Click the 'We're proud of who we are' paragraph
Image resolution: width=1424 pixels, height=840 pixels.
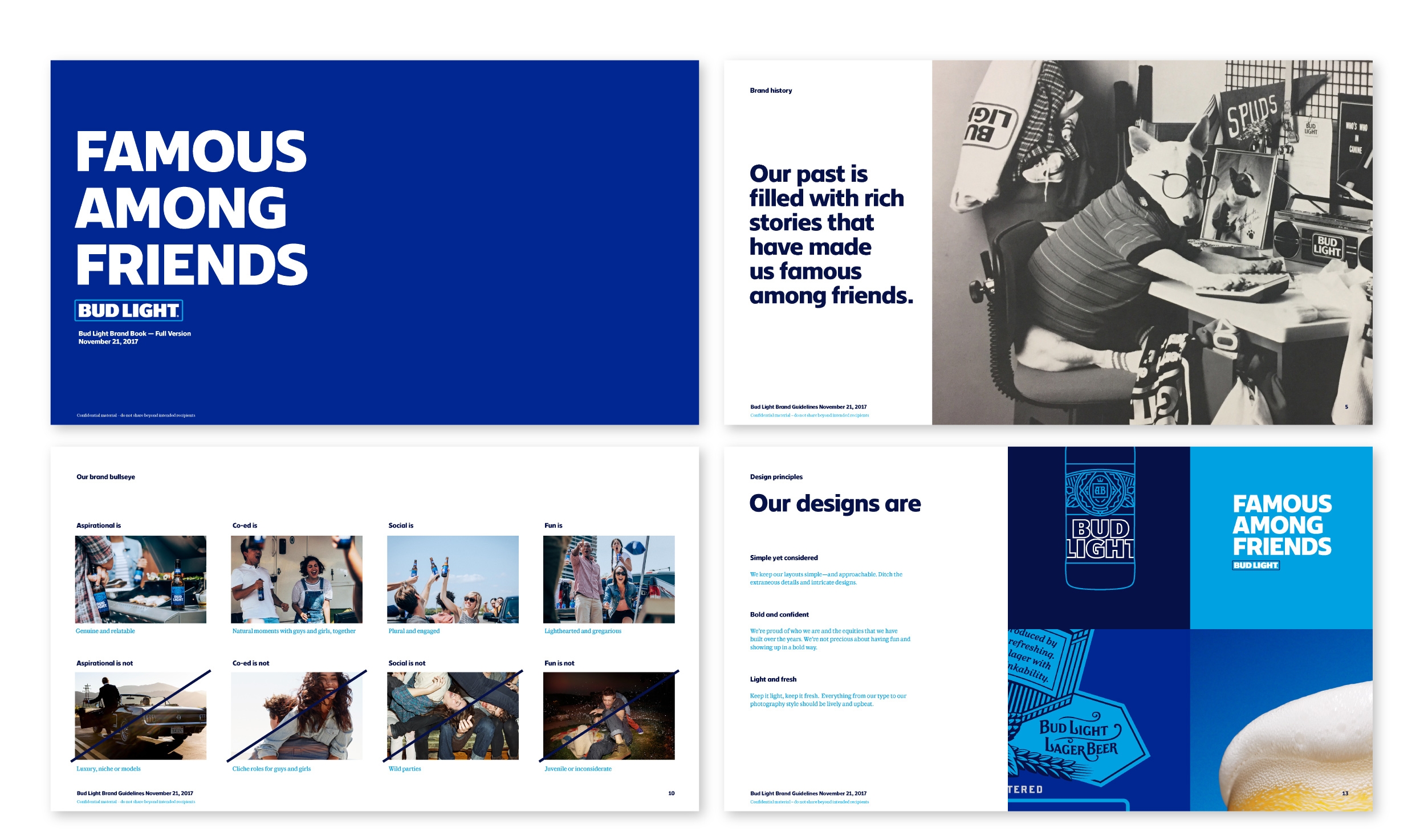click(x=830, y=639)
